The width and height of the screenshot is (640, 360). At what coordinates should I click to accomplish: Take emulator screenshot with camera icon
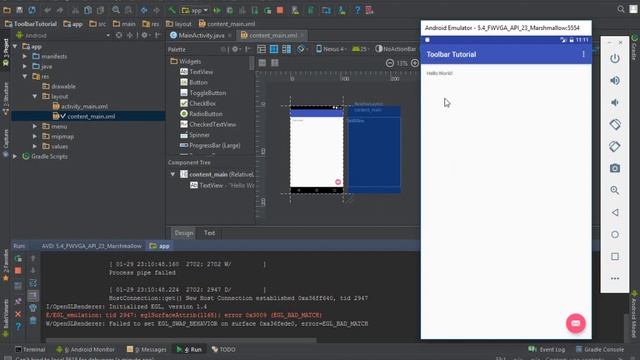[615, 168]
